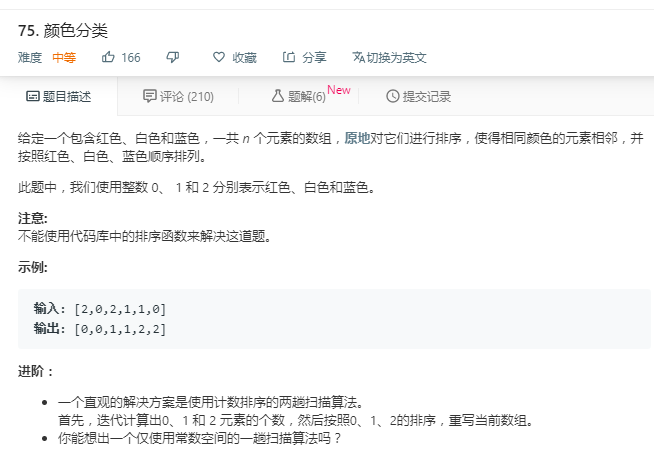The image size is (654, 470).
Task: Follow the 原地 in-place link
Action: [357, 138]
